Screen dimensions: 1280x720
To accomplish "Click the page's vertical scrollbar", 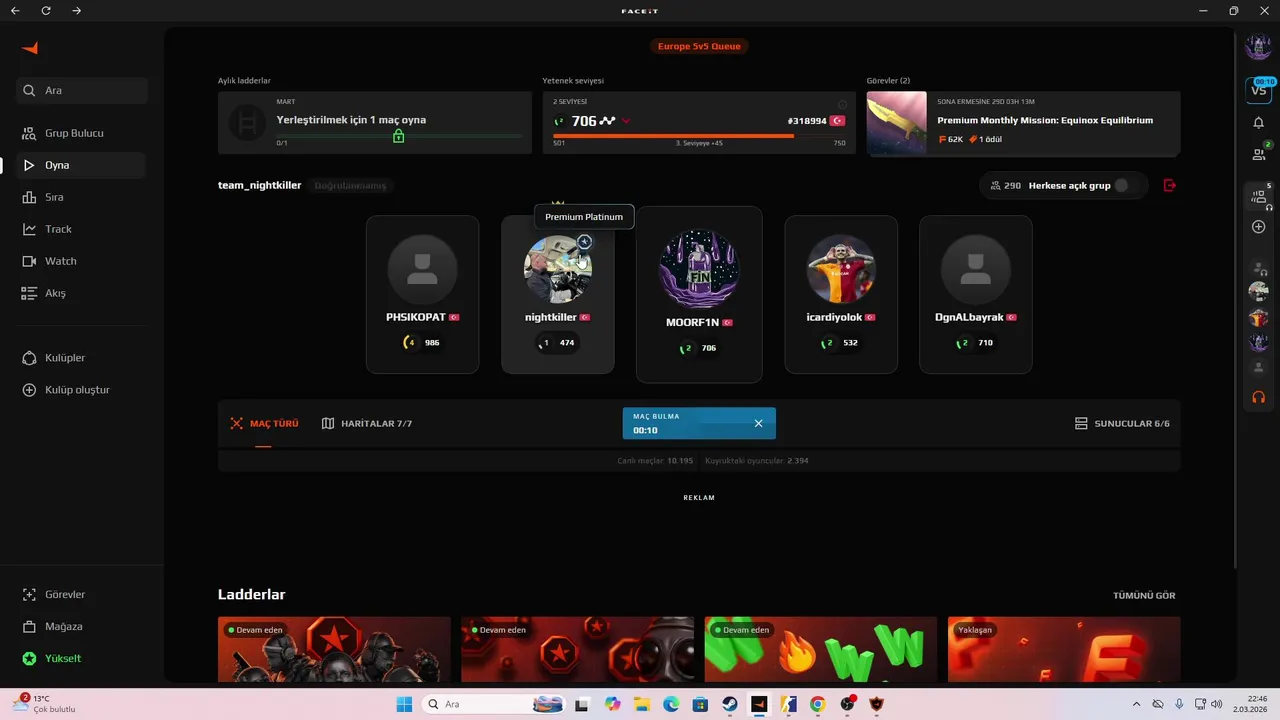I will [1237, 300].
